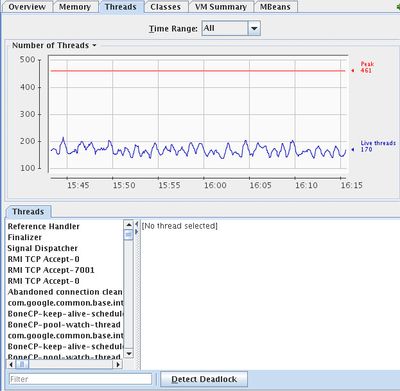Select the Finalizer thread

coord(25,237)
